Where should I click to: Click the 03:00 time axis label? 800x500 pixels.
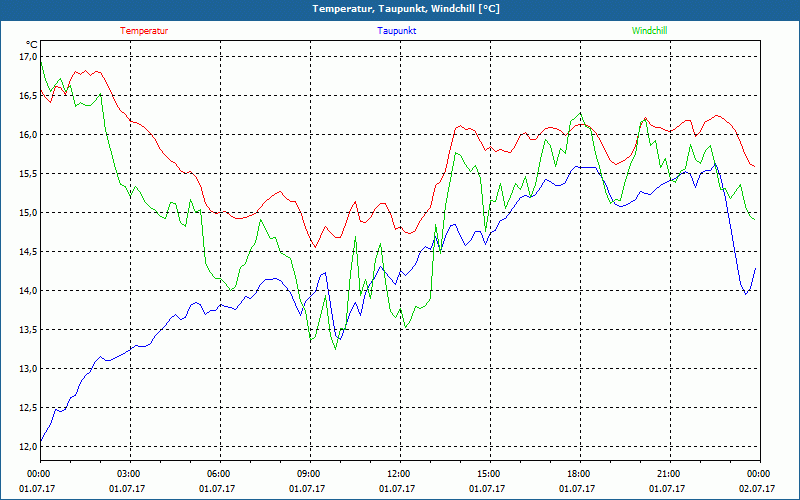click(127, 474)
